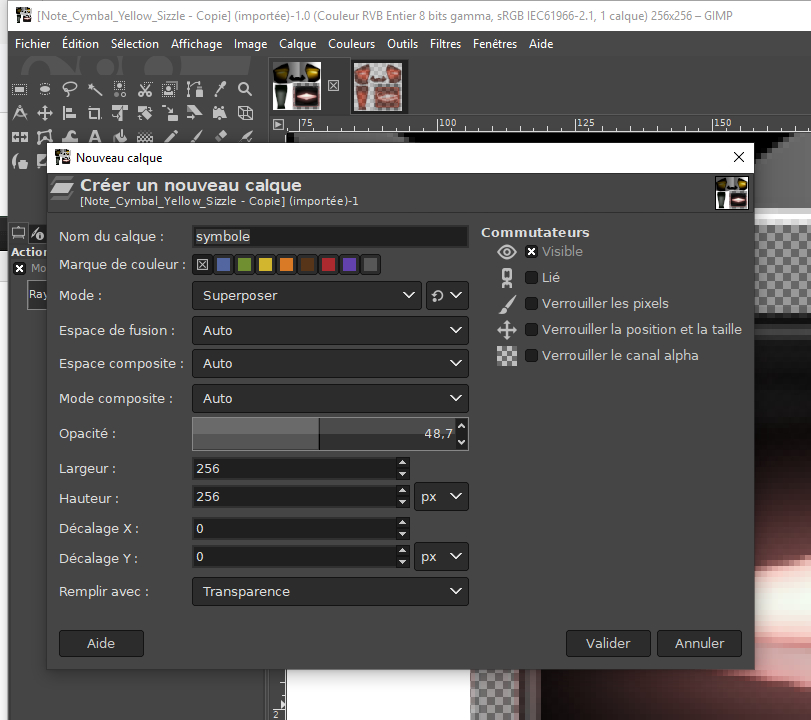Select the Paths tool
This screenshot has width=811, height=720.
(194, 89)
